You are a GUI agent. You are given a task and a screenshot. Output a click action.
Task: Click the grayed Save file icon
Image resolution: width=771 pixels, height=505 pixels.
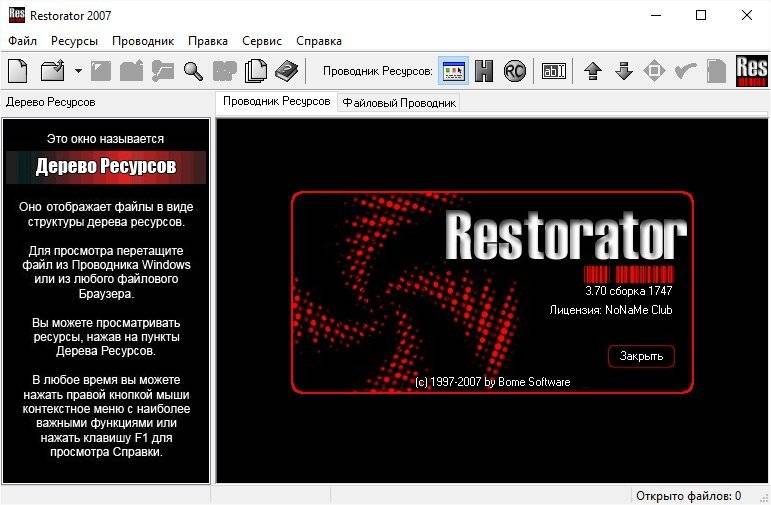[101, 71]
